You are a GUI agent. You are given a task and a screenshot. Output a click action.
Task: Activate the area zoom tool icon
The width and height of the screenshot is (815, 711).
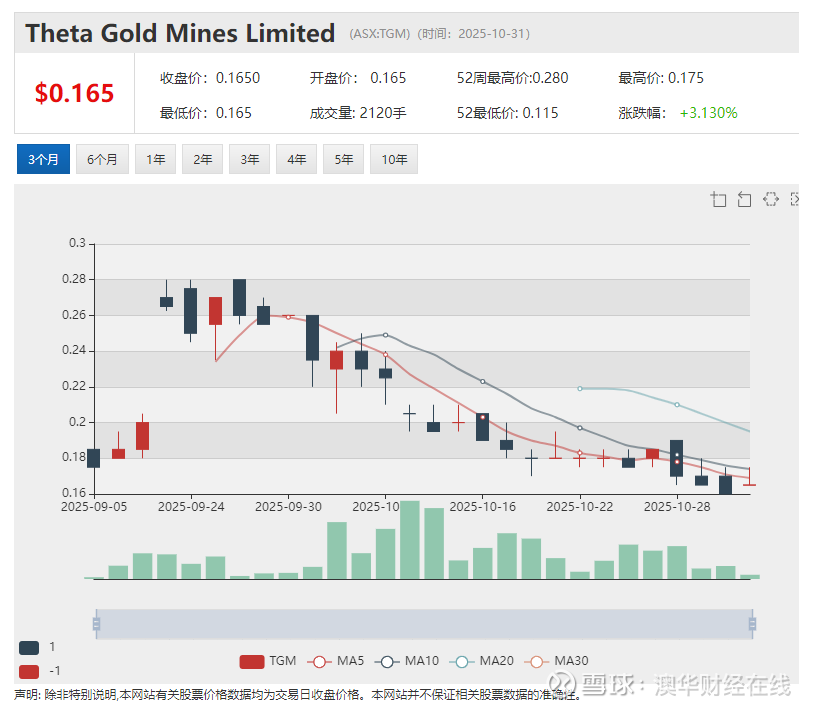pos(718,199)
